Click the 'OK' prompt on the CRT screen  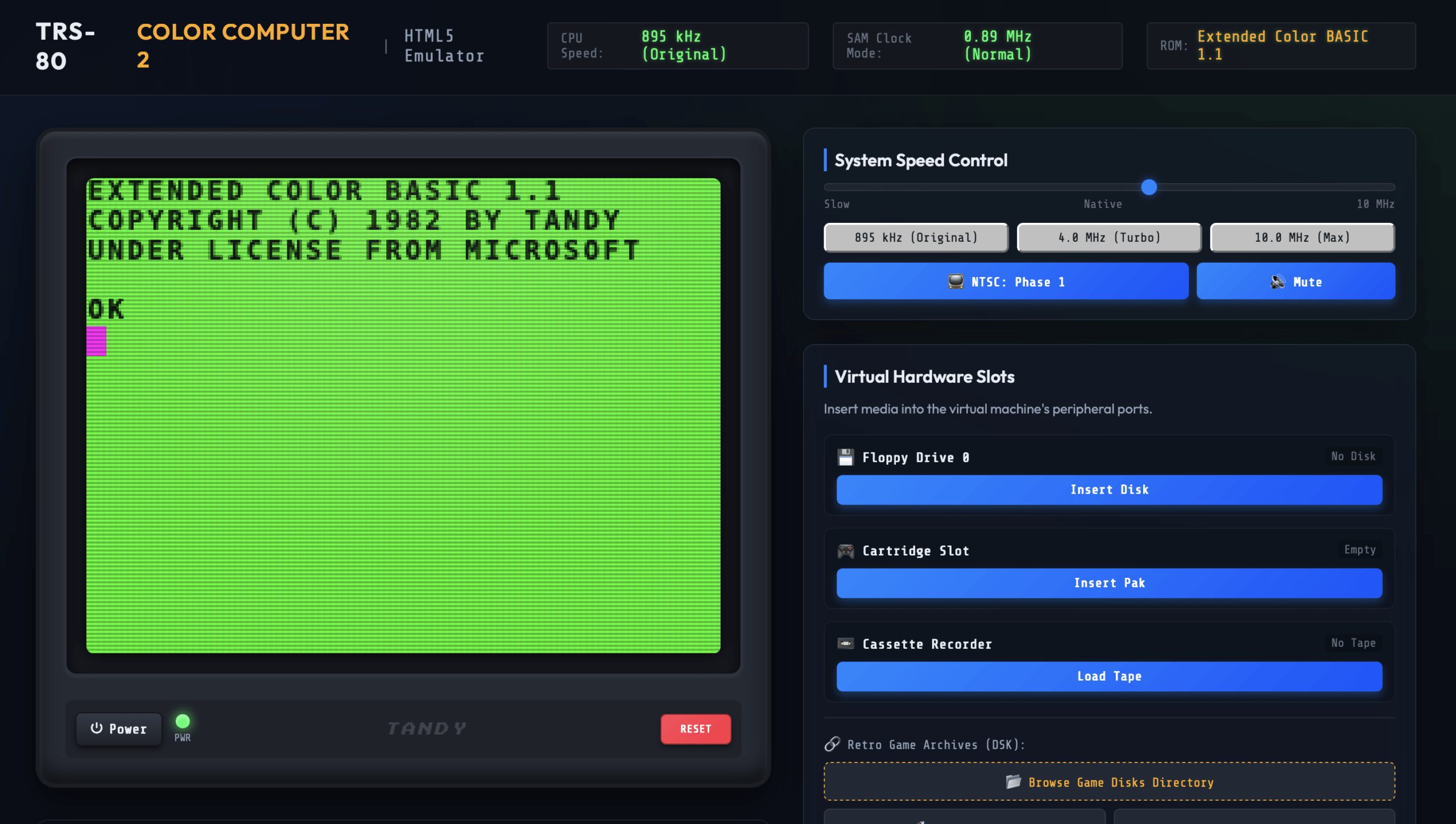click(106, 309)
